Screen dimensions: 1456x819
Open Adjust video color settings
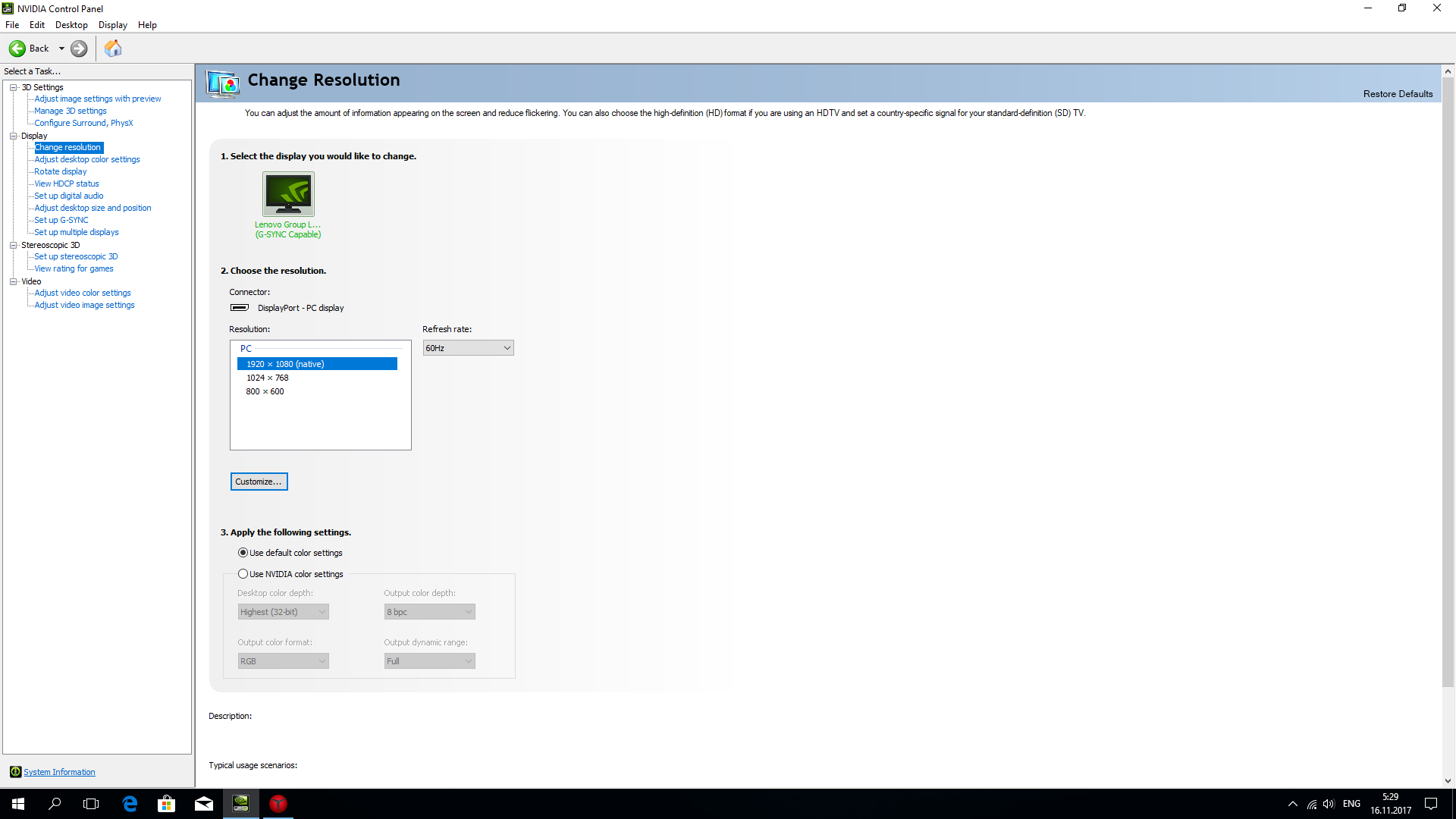click(x=83, y=293)
